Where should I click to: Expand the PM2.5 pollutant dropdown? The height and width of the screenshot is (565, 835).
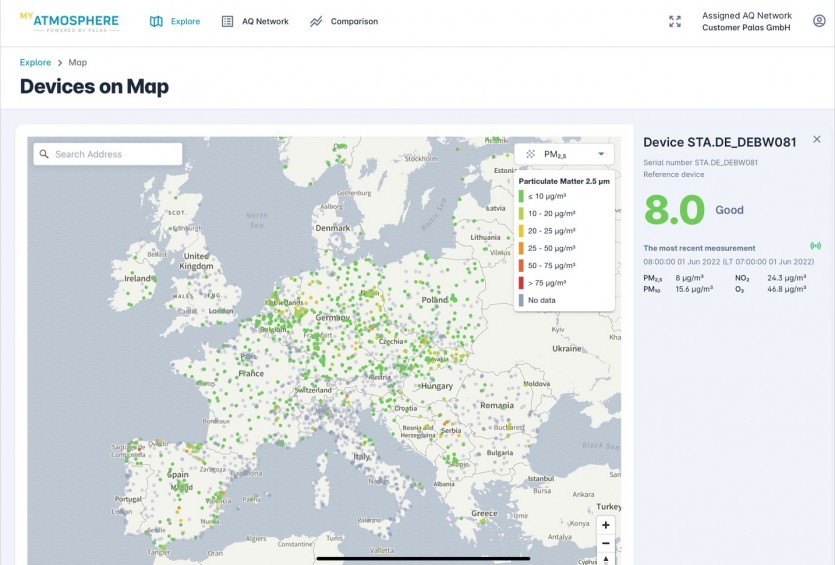point(564,154)
